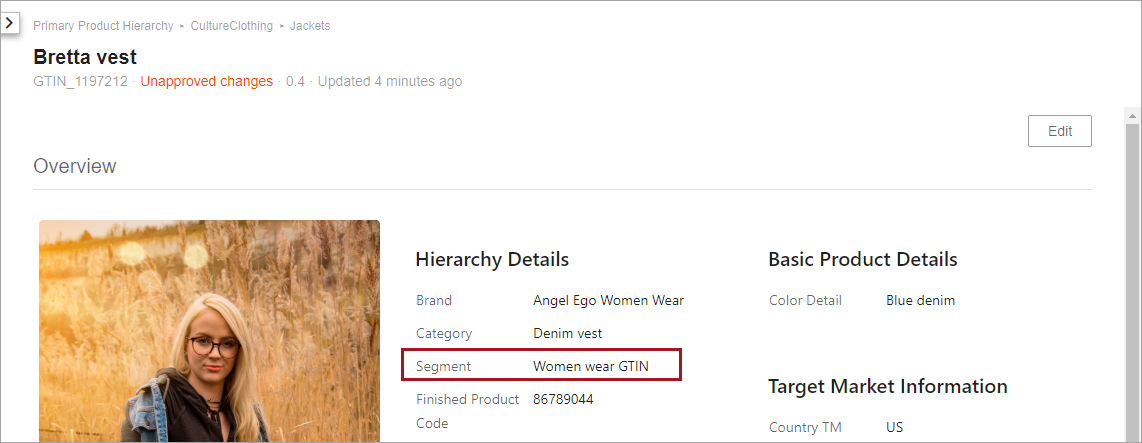This screenshot has height=443, width=1142.
Task: Click the GTIN_1197212 identifier
Action: [80, 82]
